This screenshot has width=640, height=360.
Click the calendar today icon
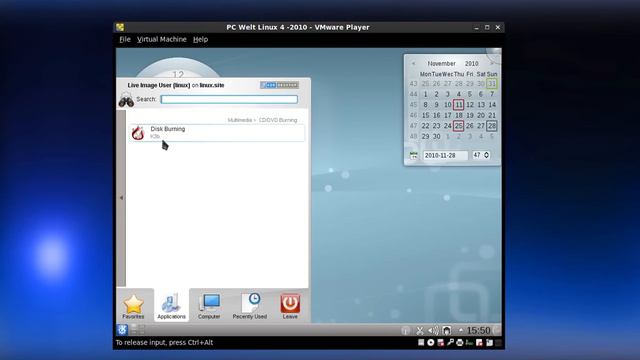pos(413,156)
